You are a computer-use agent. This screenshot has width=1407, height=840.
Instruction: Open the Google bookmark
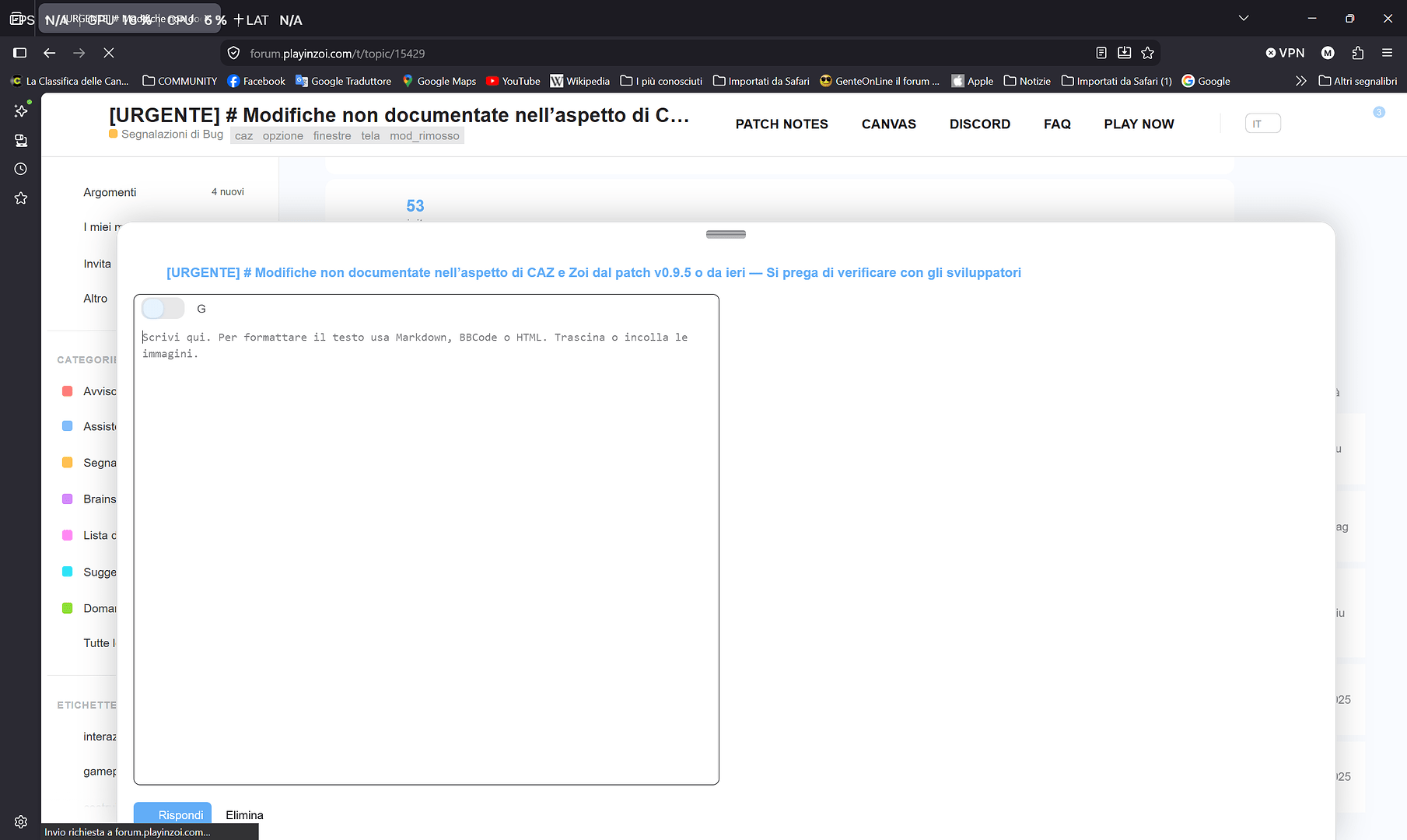pyautogui.click(x=1206, y=81)
